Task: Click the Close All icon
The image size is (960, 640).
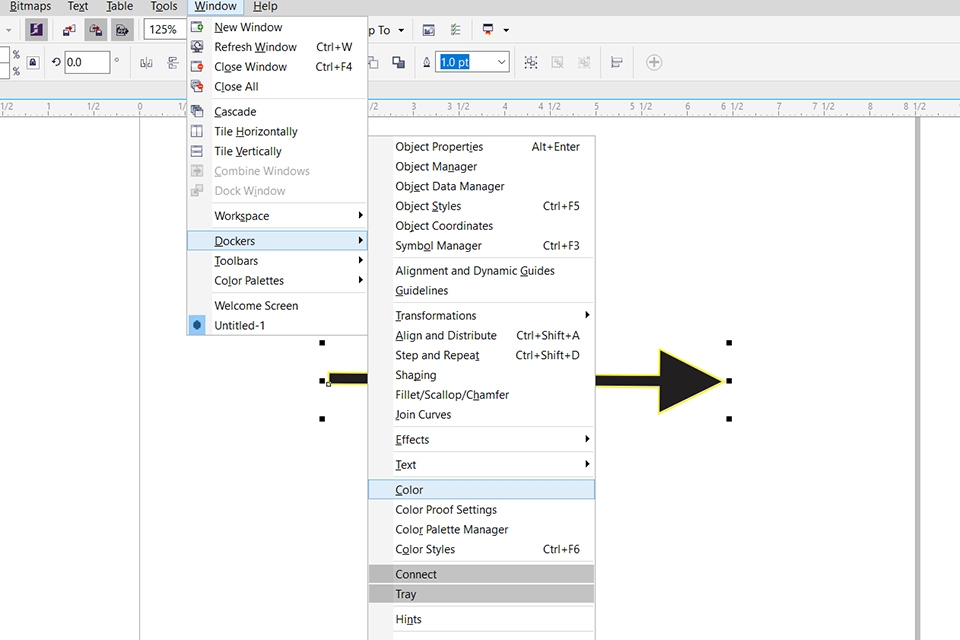Action: click(197, 87)
